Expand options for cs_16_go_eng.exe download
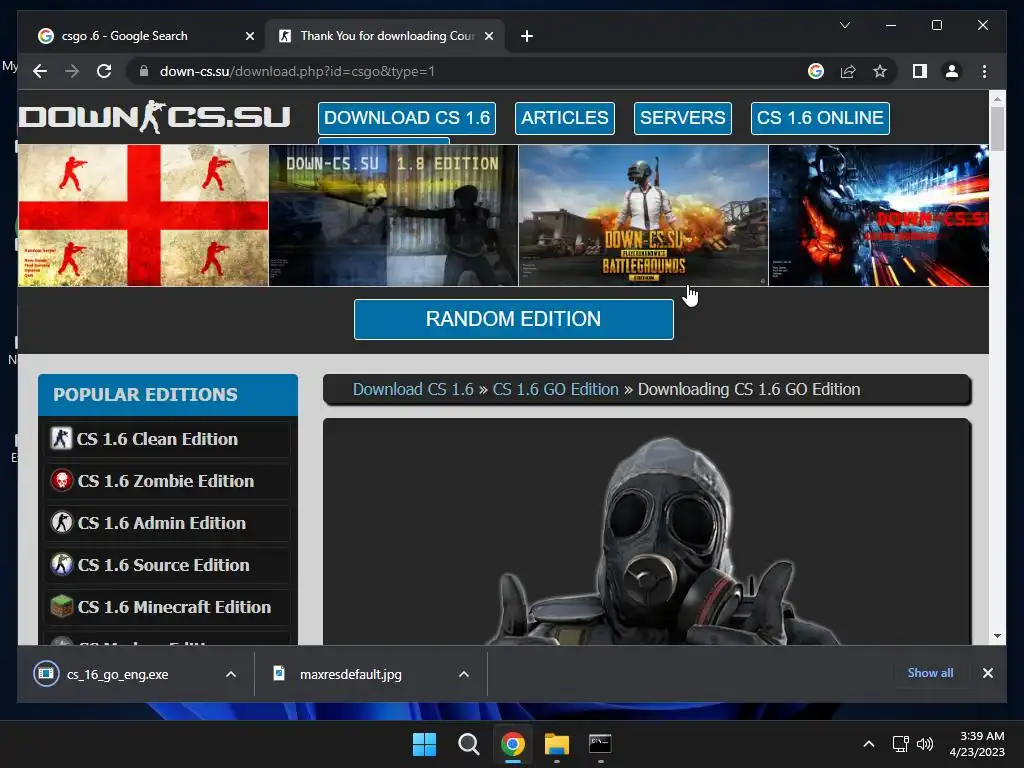Viewport: 1024px width, 768px height. tap(231, 674)
